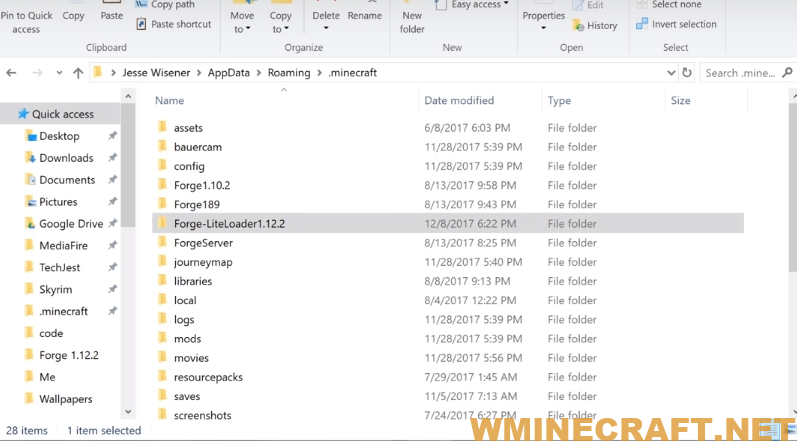
Task: Click Copy path in the ribbon
Action: click(165, 5)
